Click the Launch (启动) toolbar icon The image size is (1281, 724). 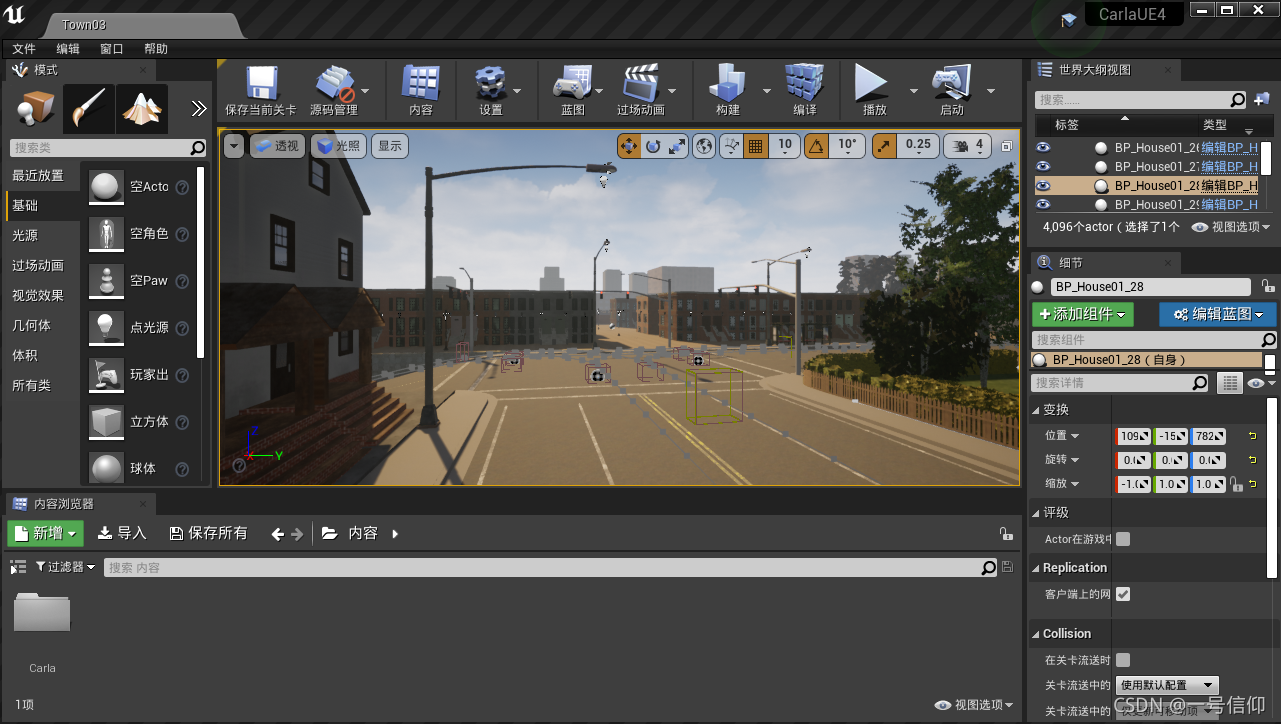tap(951, 84)
